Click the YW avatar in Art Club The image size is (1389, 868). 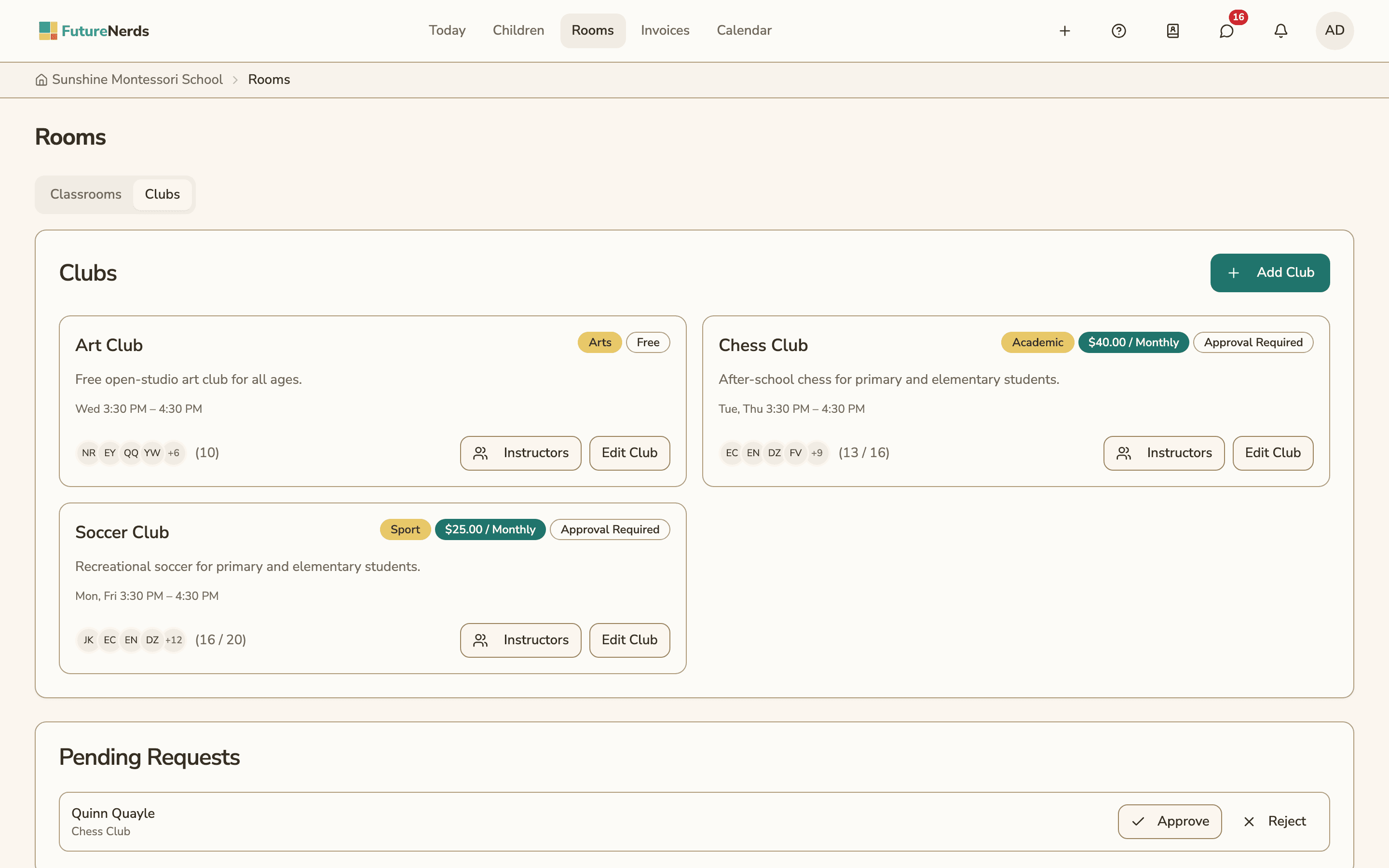point(152,453)
